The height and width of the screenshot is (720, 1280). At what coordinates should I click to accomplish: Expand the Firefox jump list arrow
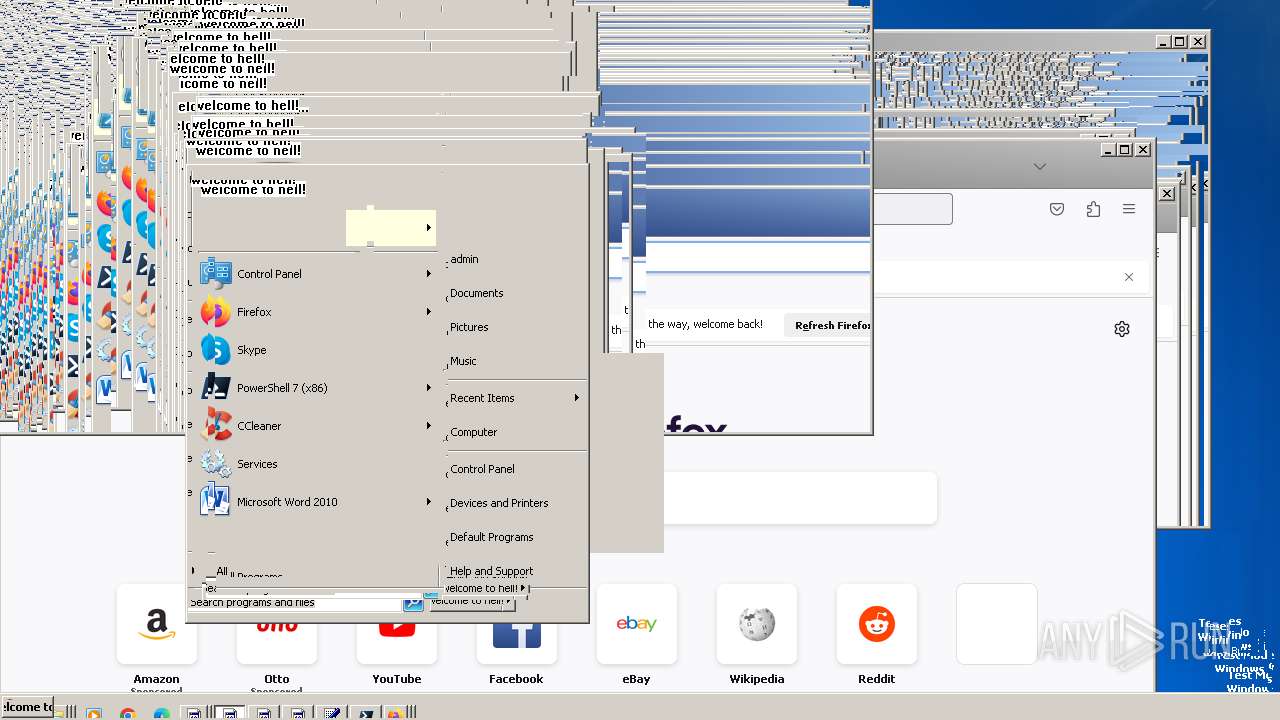point(429,312)
